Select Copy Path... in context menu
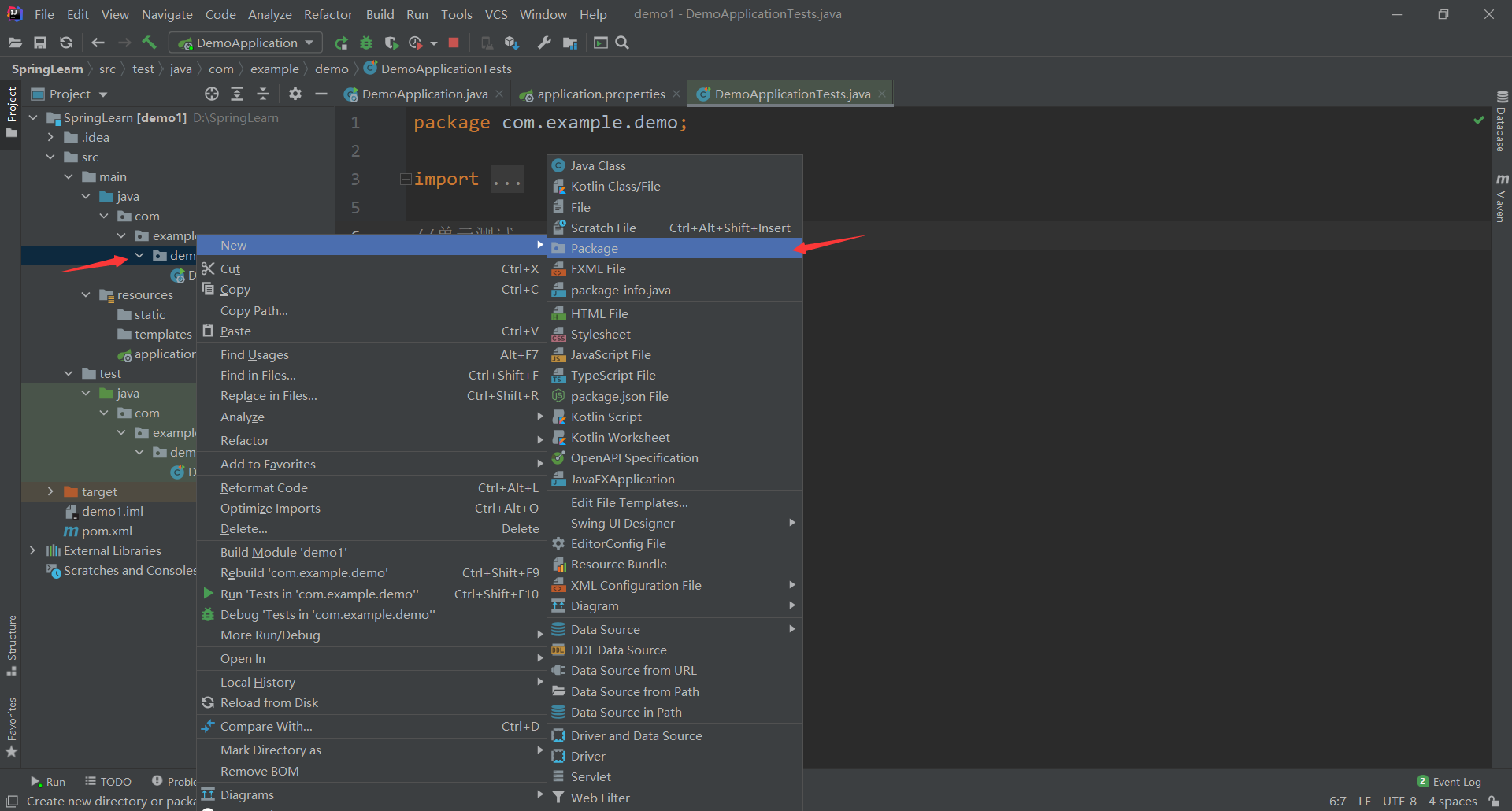Image resolution: width=1512 pixels, height=811 pixels. click(370, 310)
